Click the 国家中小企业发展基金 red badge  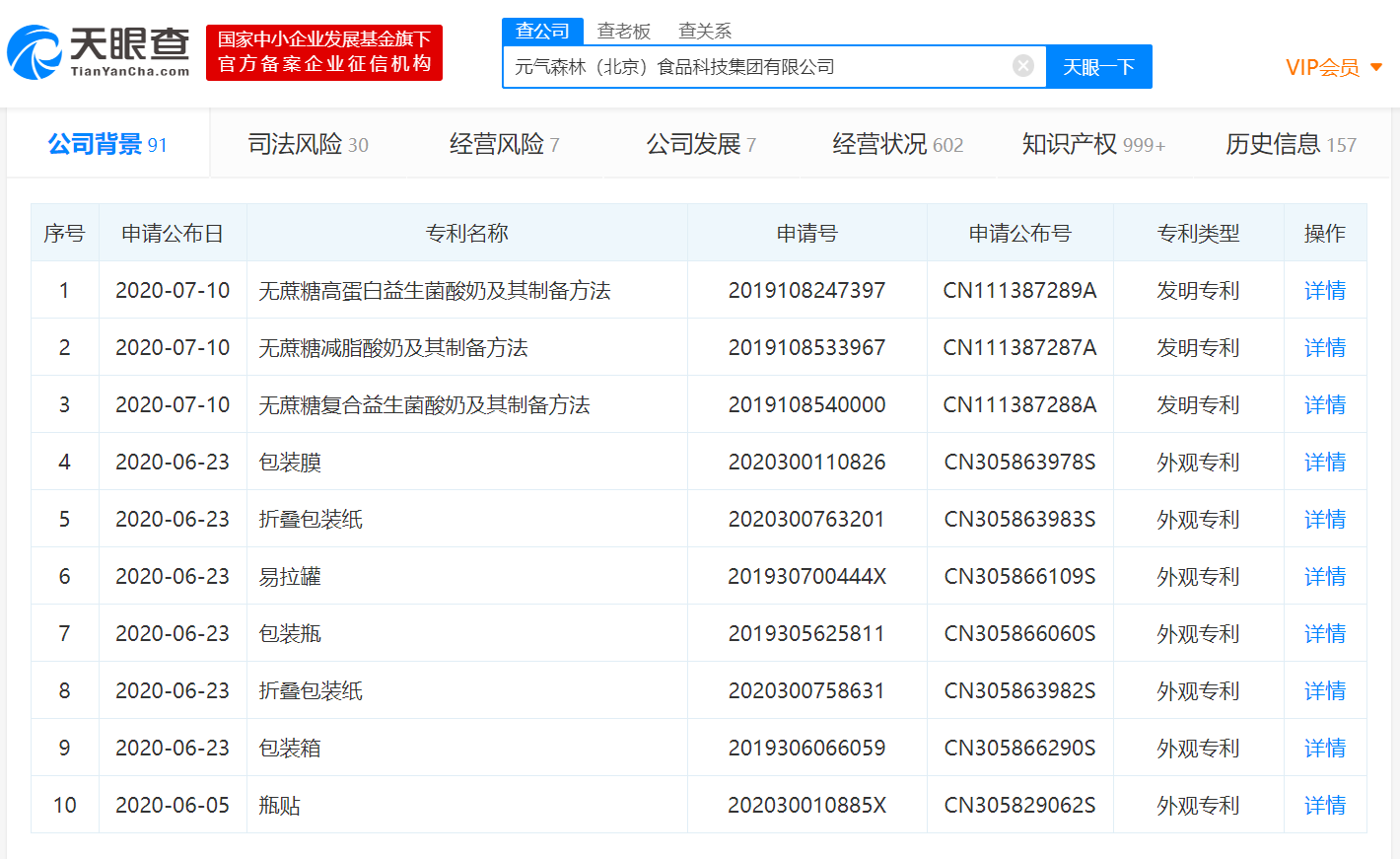323,52
